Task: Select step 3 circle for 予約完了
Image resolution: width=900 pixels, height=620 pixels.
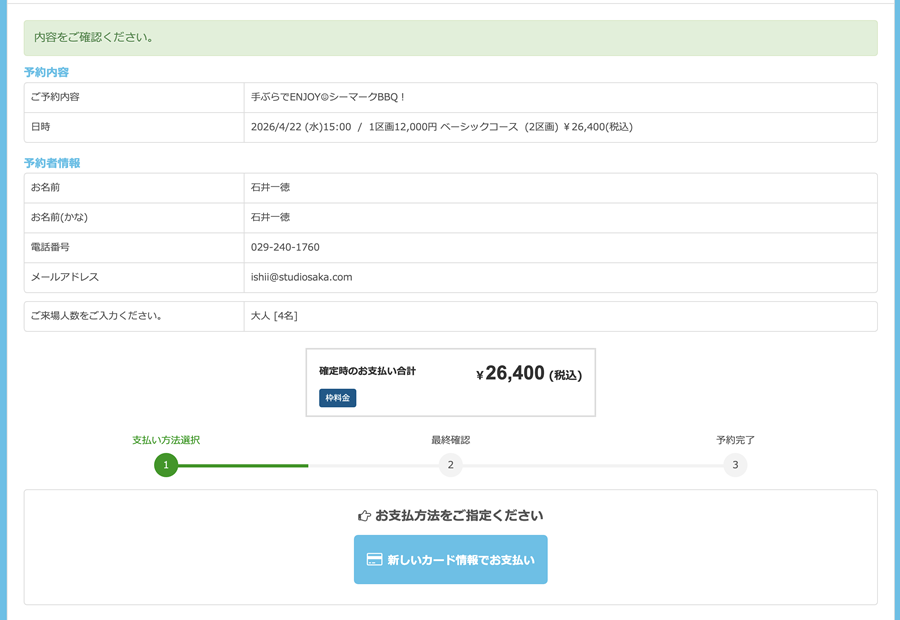Action: pos(735,465)
